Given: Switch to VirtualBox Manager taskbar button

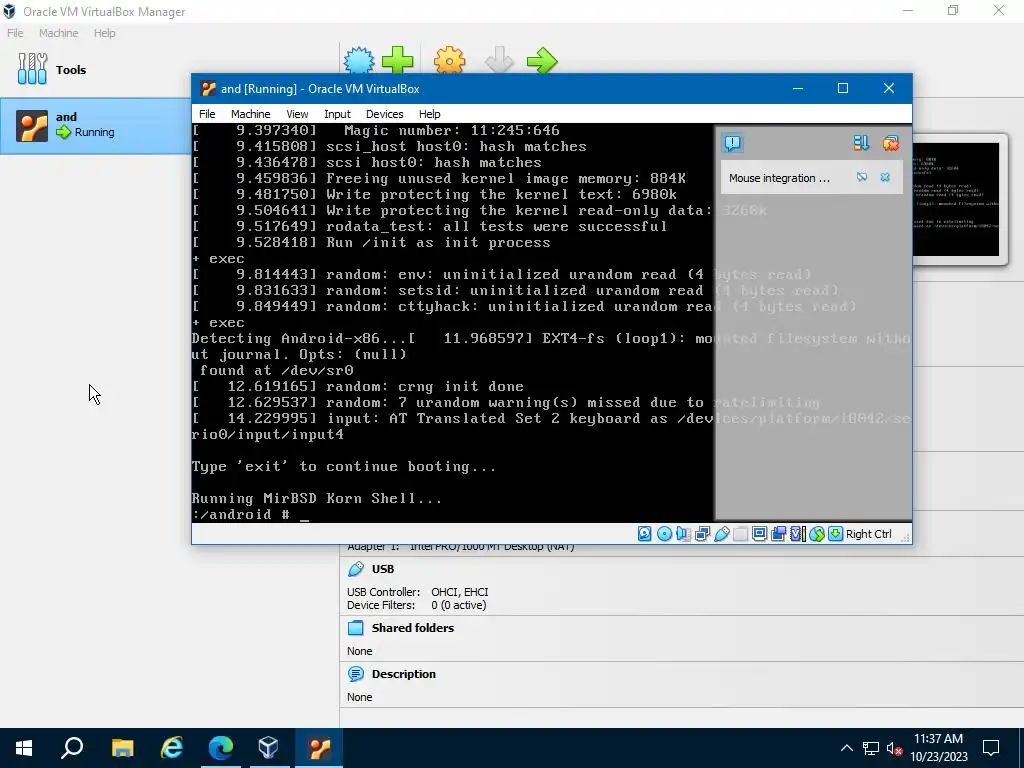Looking at the screenshot, I should tap(269, 748).
